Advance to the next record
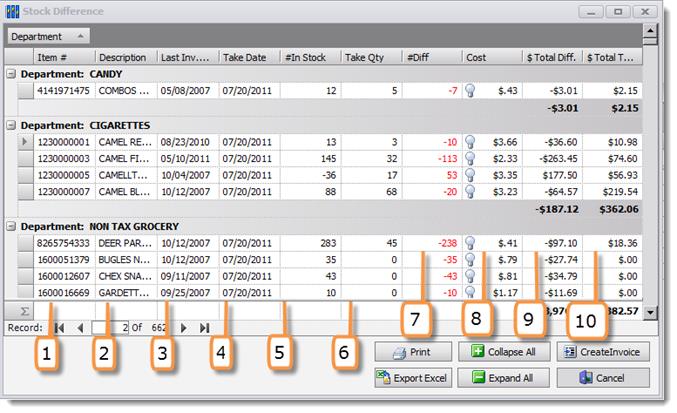This screenshot has width=677, height=413. pyautogui.click(x=183, y=327)
